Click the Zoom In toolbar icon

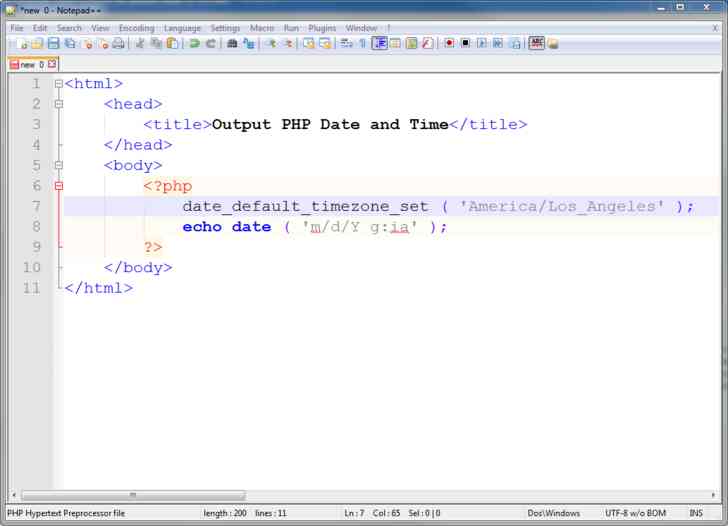click(x=271, y=44)
